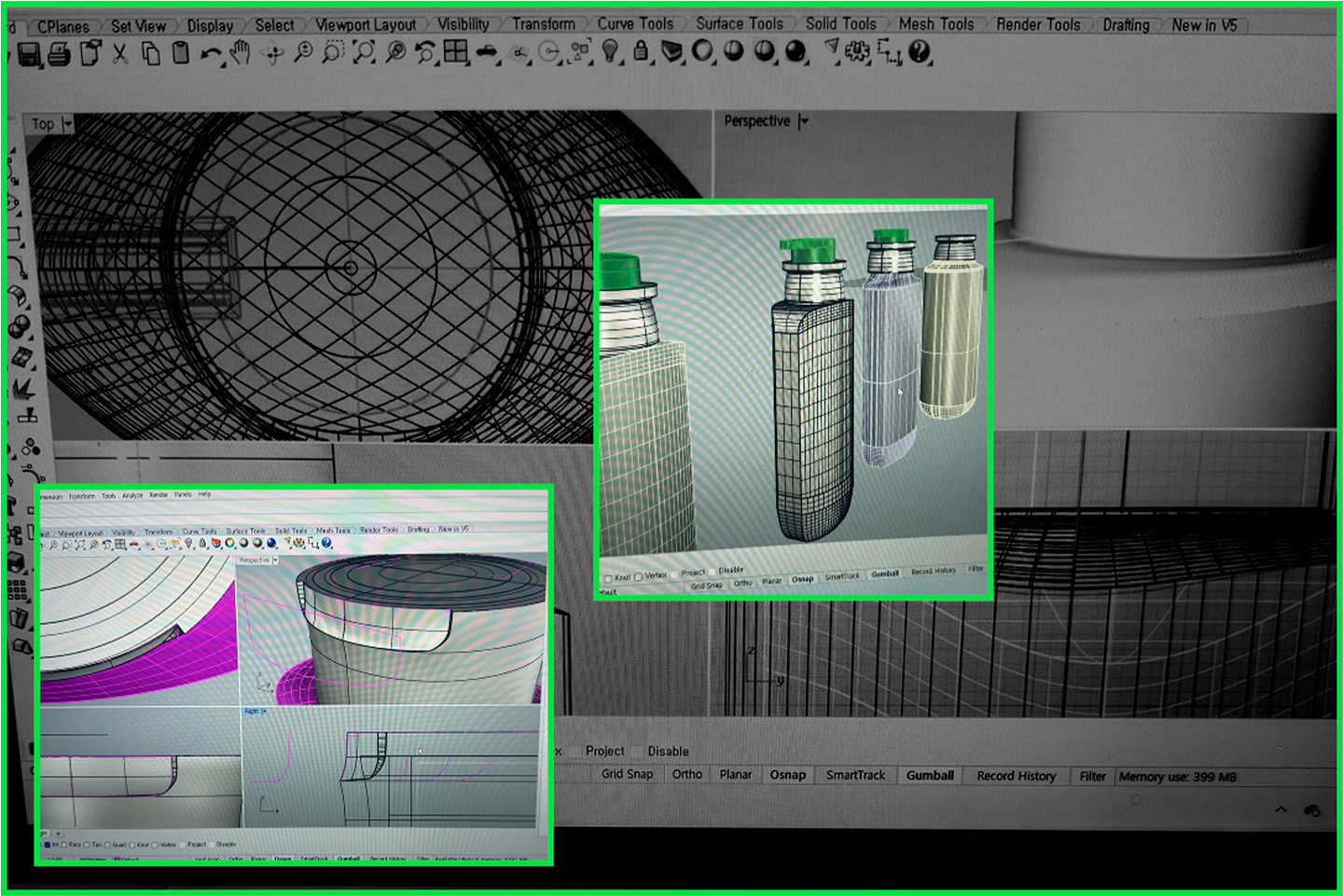The width and height of the screenshot is (1343, 896).
Task: Open the Solid Tools toolbar tab
Action: coord(840,24)
